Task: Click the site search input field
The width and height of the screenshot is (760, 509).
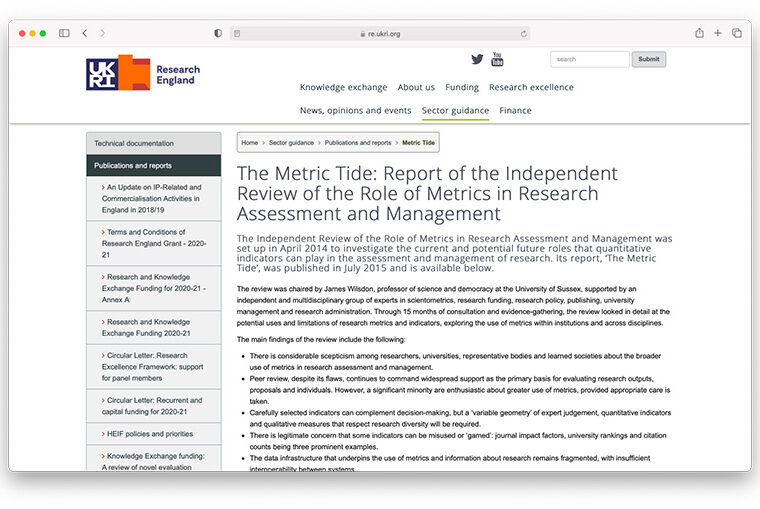Action: [590, 59]
